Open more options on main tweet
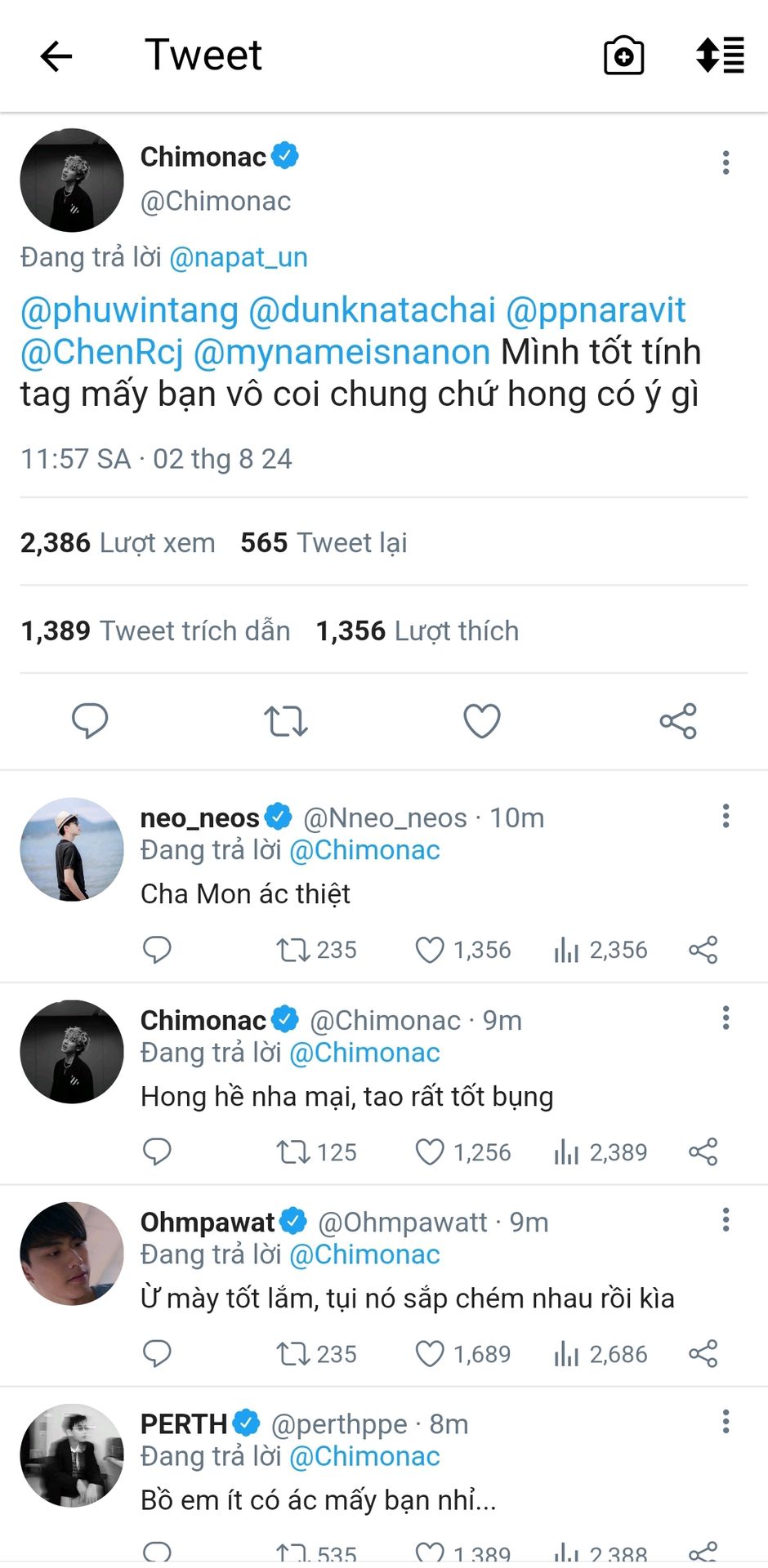The height and width of the screenshot is (1568, 768). coord(726,163)
